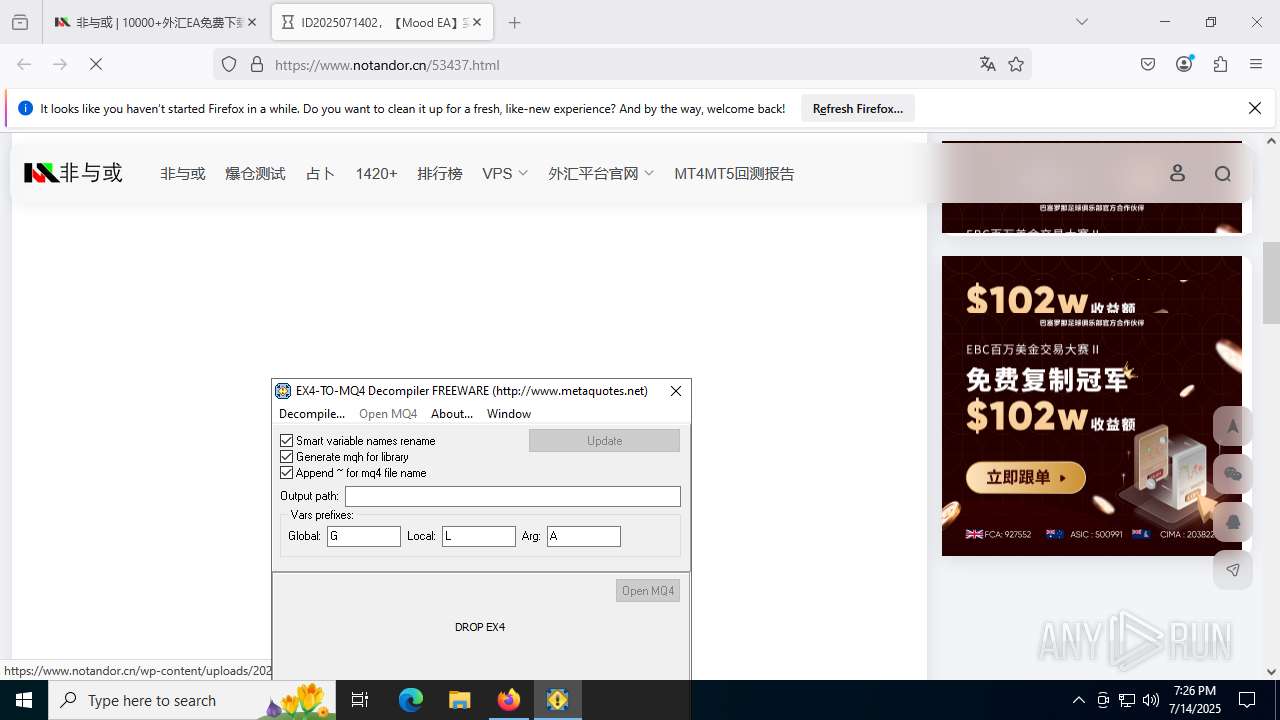Image resolution: width=1280 pixels, height=720 pixels.
Task: Open Save to Pocket icon
Action: pyautogui.click(x=1148, y=64)
